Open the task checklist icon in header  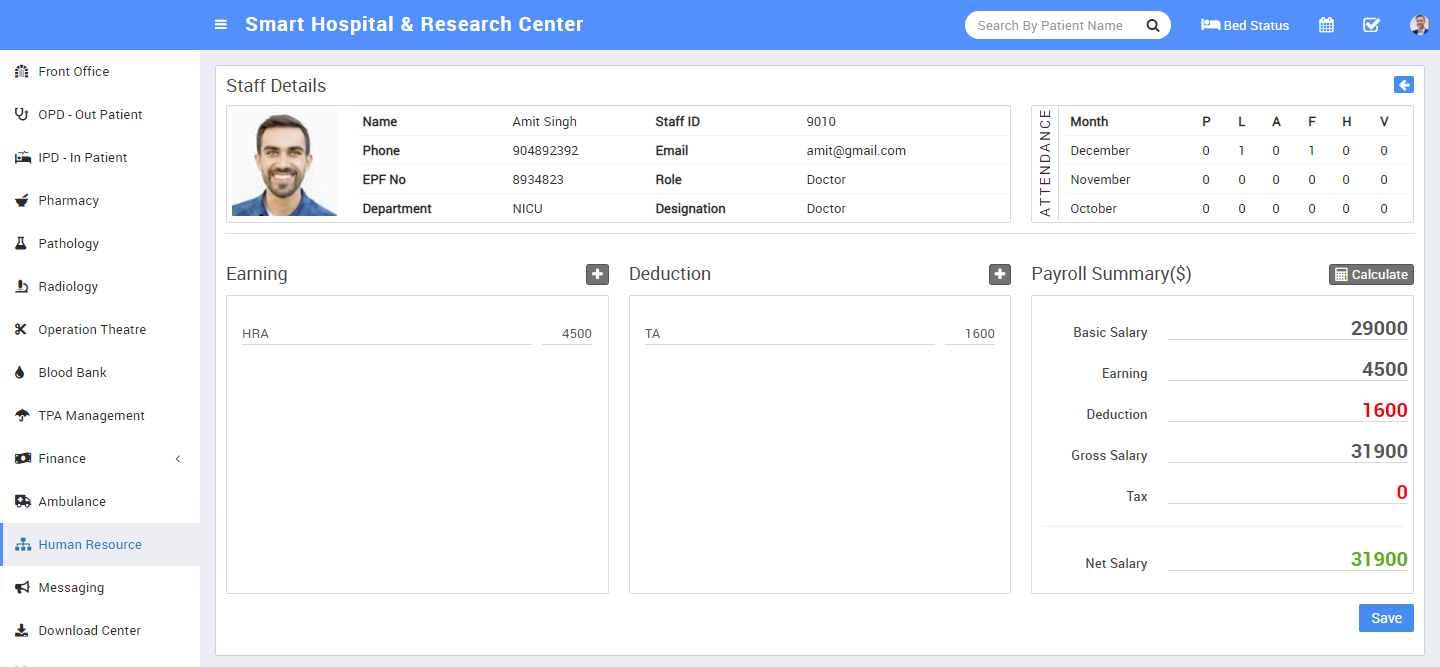click(x=1371, y=25)
